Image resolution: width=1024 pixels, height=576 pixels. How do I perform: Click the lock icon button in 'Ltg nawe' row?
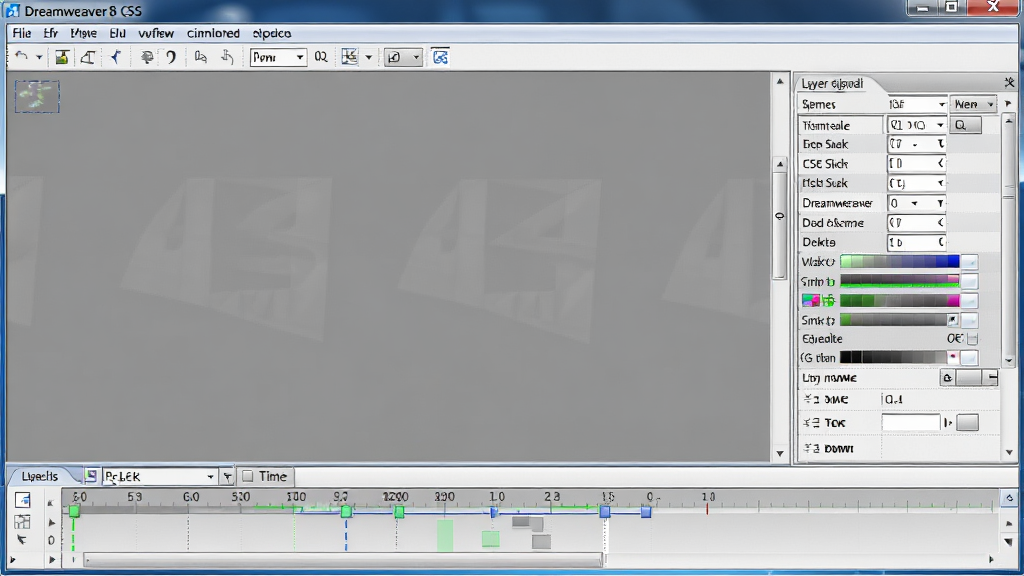tap(947, 378)
